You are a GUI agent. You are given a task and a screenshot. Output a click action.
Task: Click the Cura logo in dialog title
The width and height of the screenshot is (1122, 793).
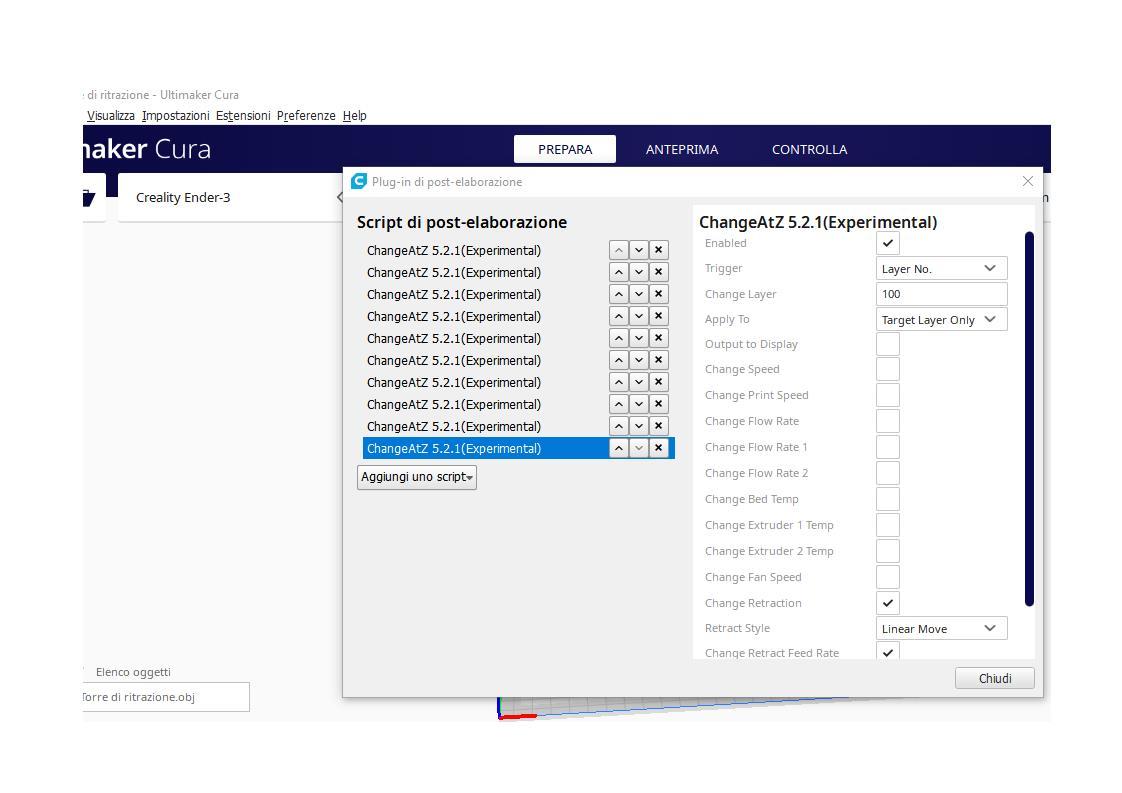[x=359, y=181]
